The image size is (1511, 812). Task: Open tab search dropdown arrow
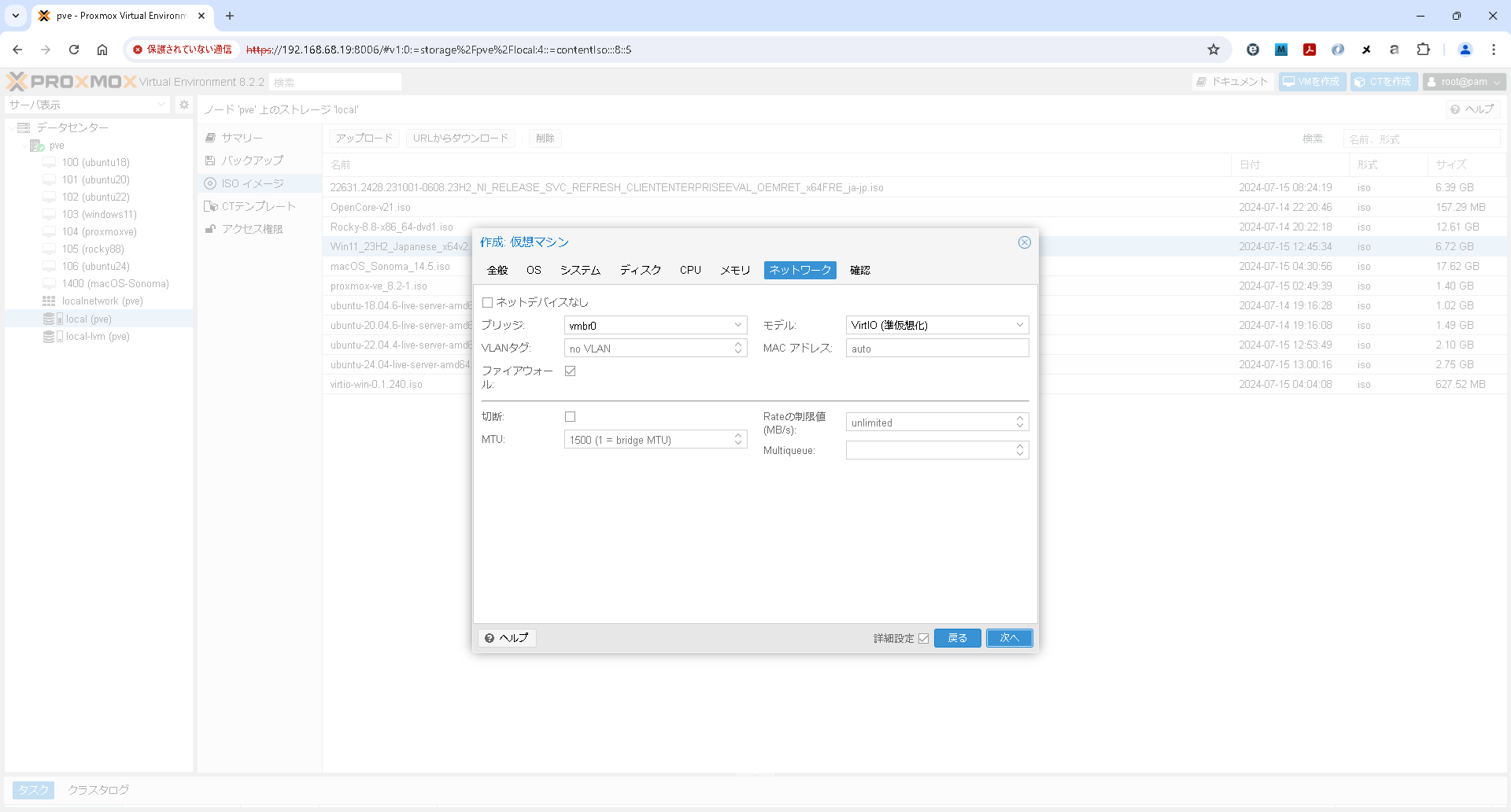tap(16, 16)
